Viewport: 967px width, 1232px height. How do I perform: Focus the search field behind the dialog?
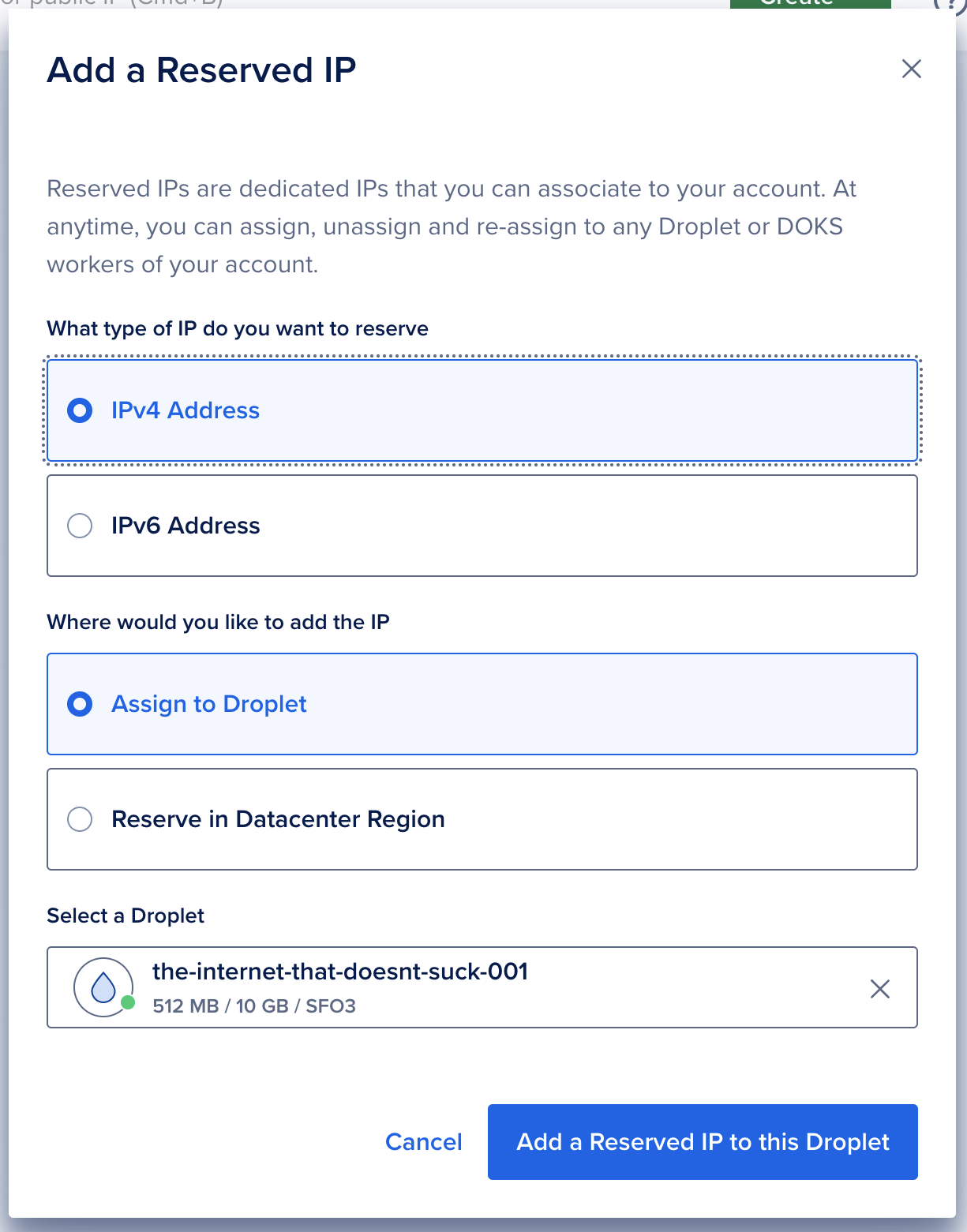tap(118, 3)
